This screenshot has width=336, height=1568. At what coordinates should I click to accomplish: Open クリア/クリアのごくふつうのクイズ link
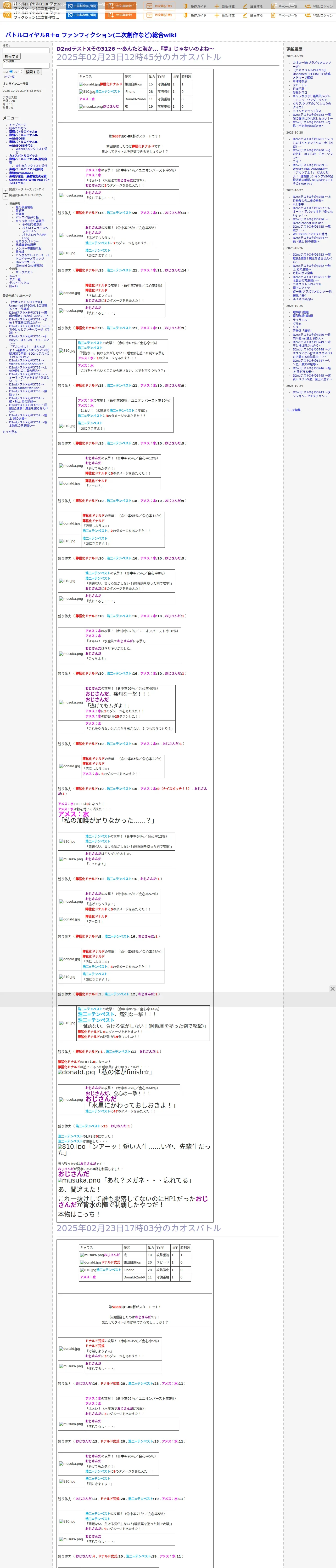tap(312, 105)
